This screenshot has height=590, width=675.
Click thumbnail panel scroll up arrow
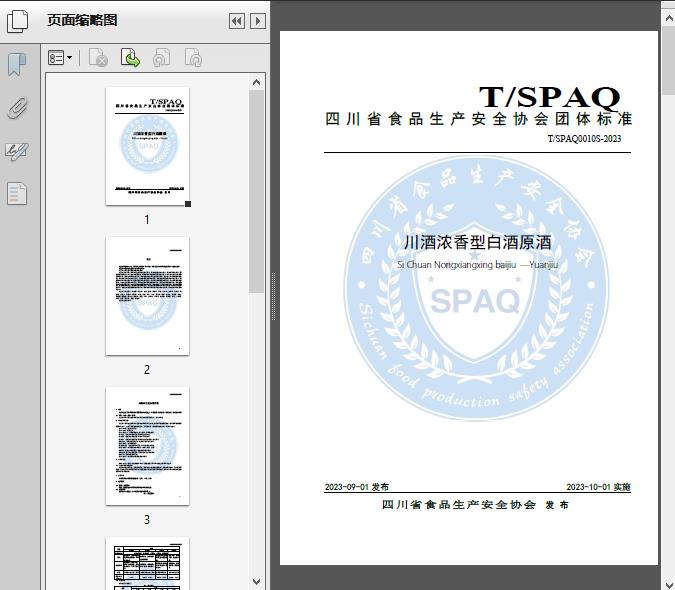[257, 82]
